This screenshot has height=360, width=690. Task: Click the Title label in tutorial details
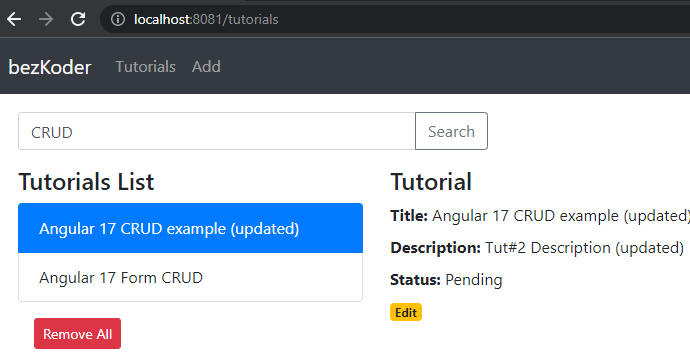pos(409,216)
